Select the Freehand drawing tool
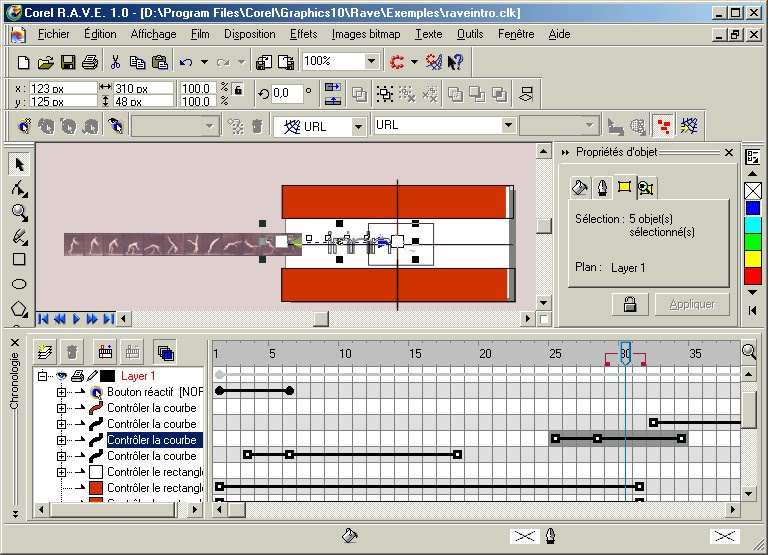This screenshot has width=768, height=555. 19,236
